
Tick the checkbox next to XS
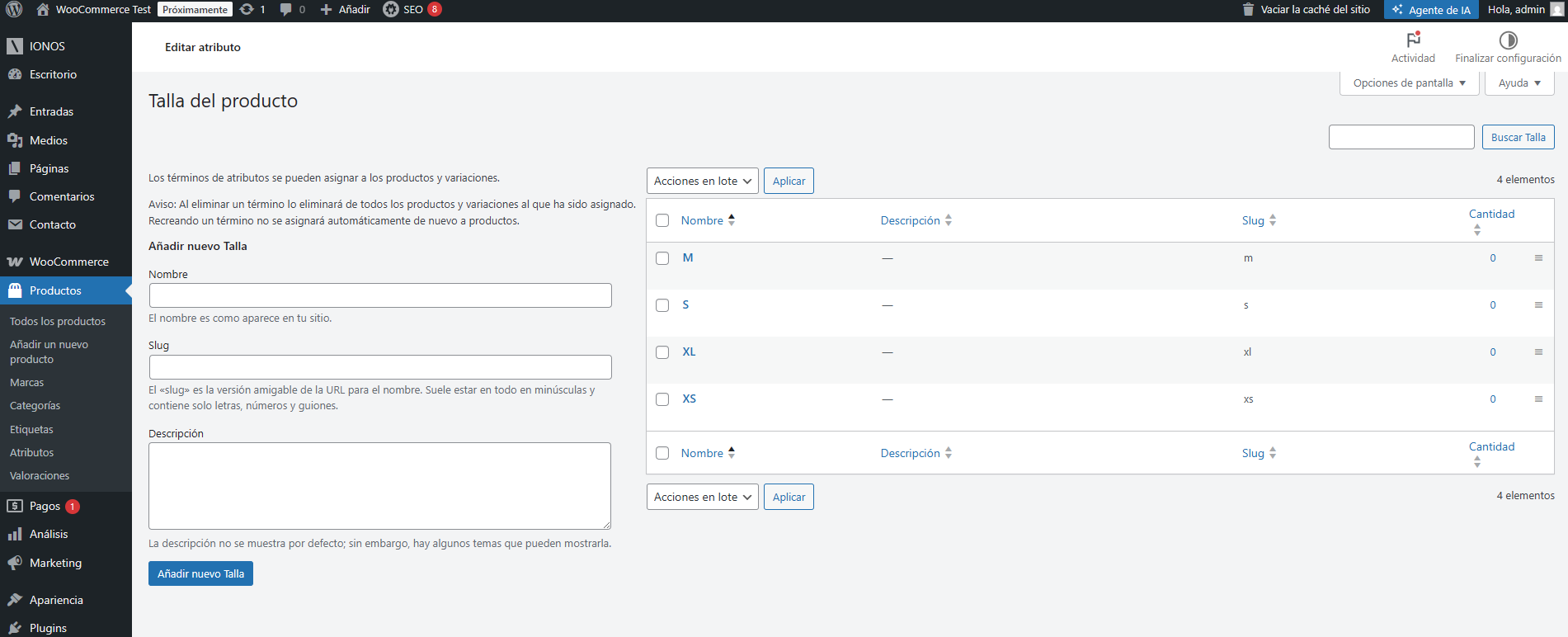pos(662,399)
